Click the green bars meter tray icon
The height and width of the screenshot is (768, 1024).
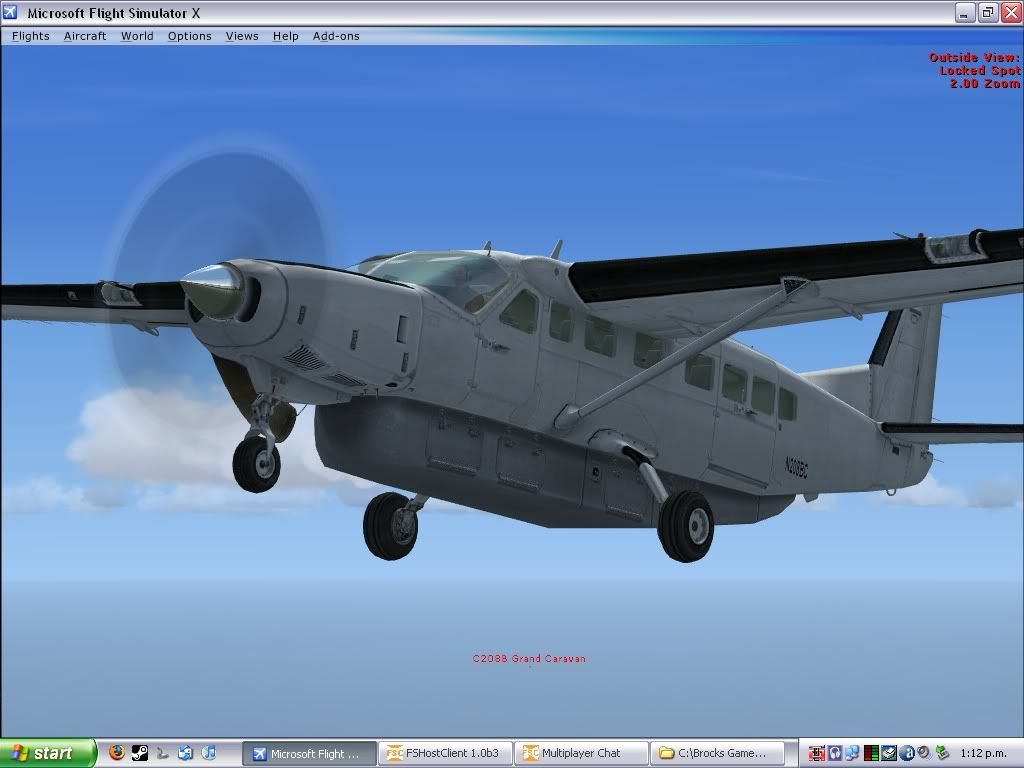[x=871, y=753]
